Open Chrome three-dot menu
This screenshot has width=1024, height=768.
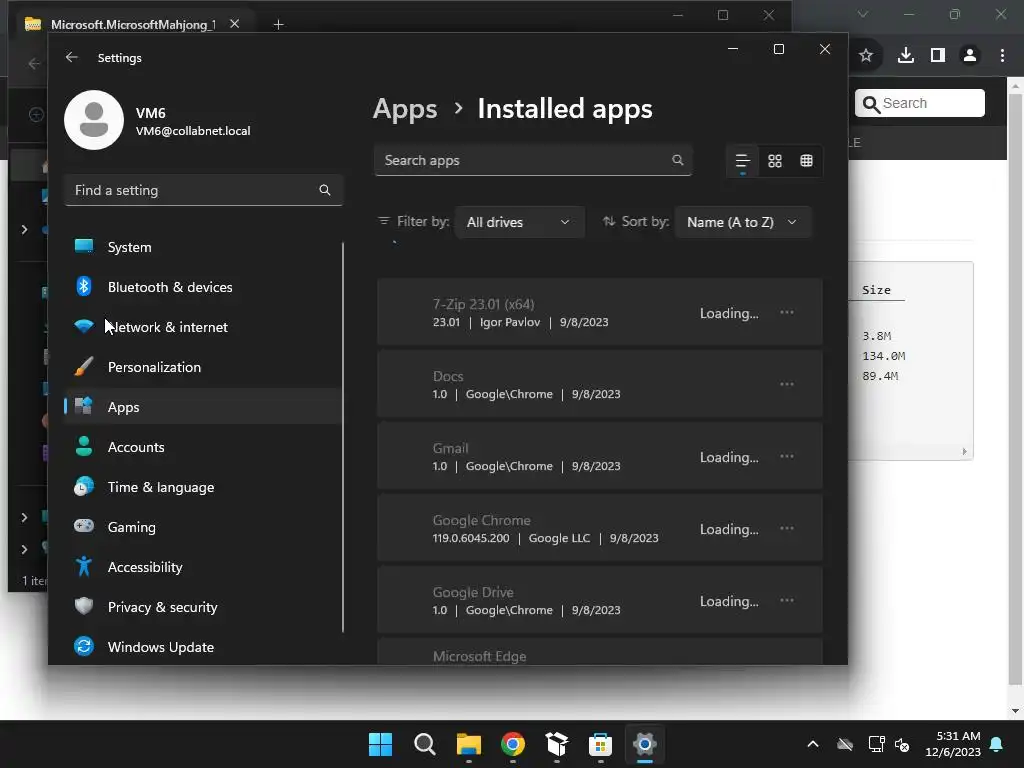[x=1002, y=56]
